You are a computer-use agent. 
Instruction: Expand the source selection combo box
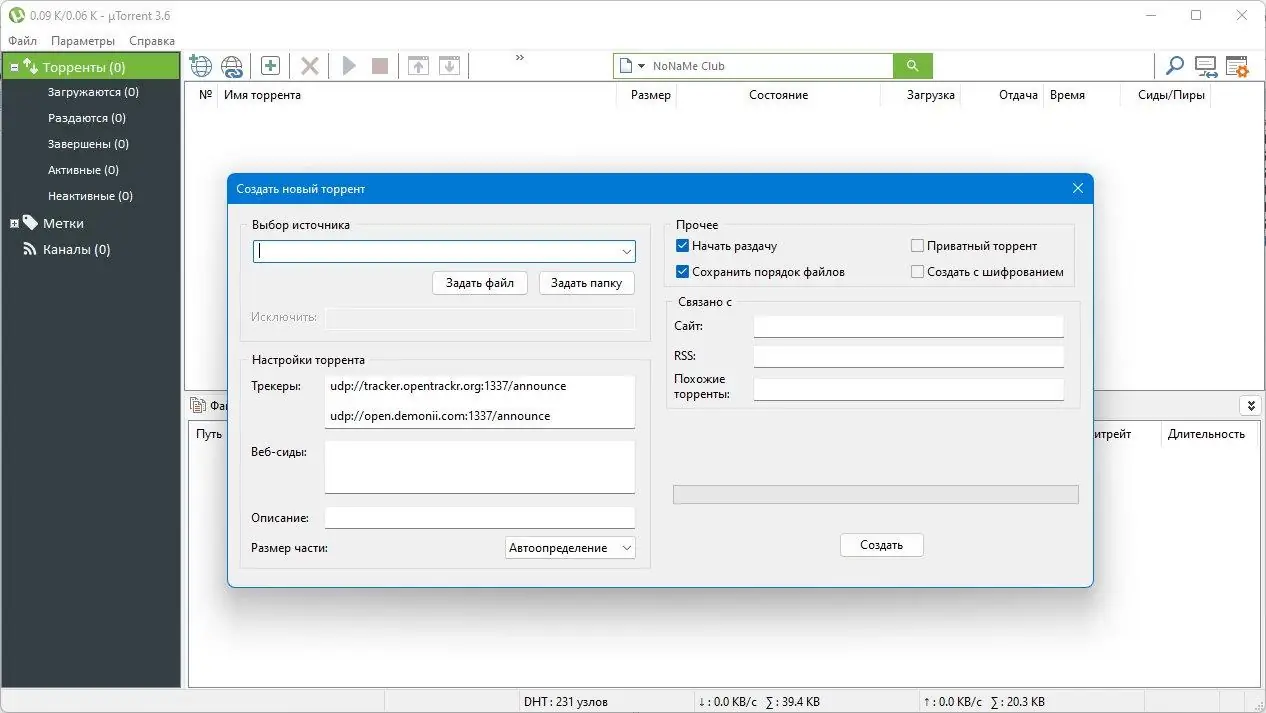628,251
